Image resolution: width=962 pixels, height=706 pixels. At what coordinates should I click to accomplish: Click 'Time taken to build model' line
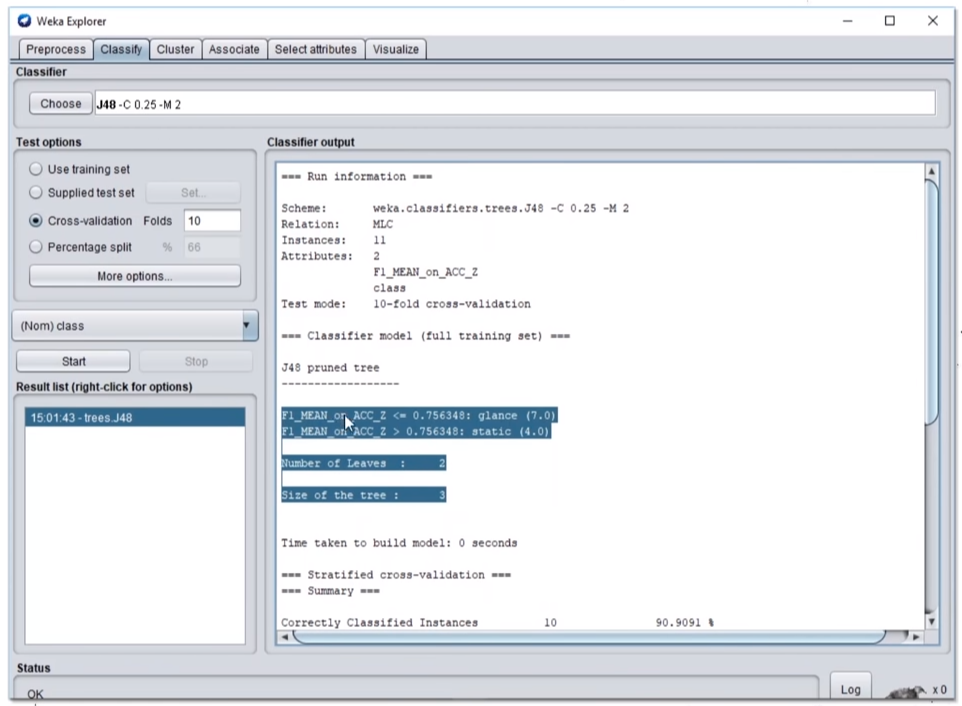(399, 543)
